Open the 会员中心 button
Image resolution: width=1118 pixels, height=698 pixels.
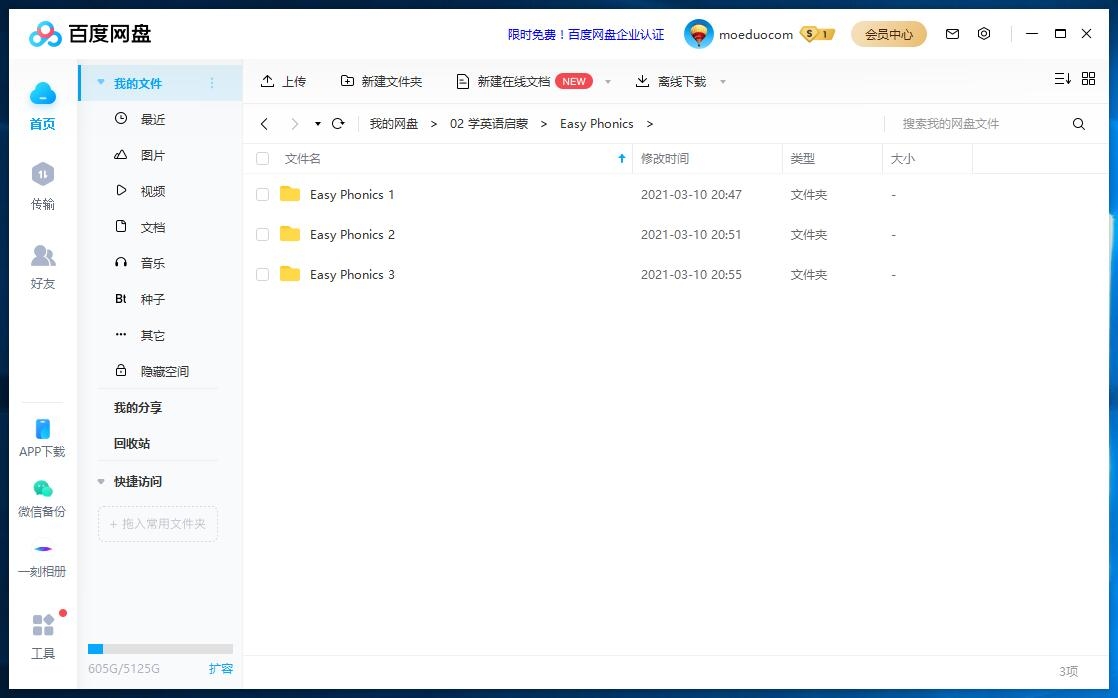click(x=888, y=33)
